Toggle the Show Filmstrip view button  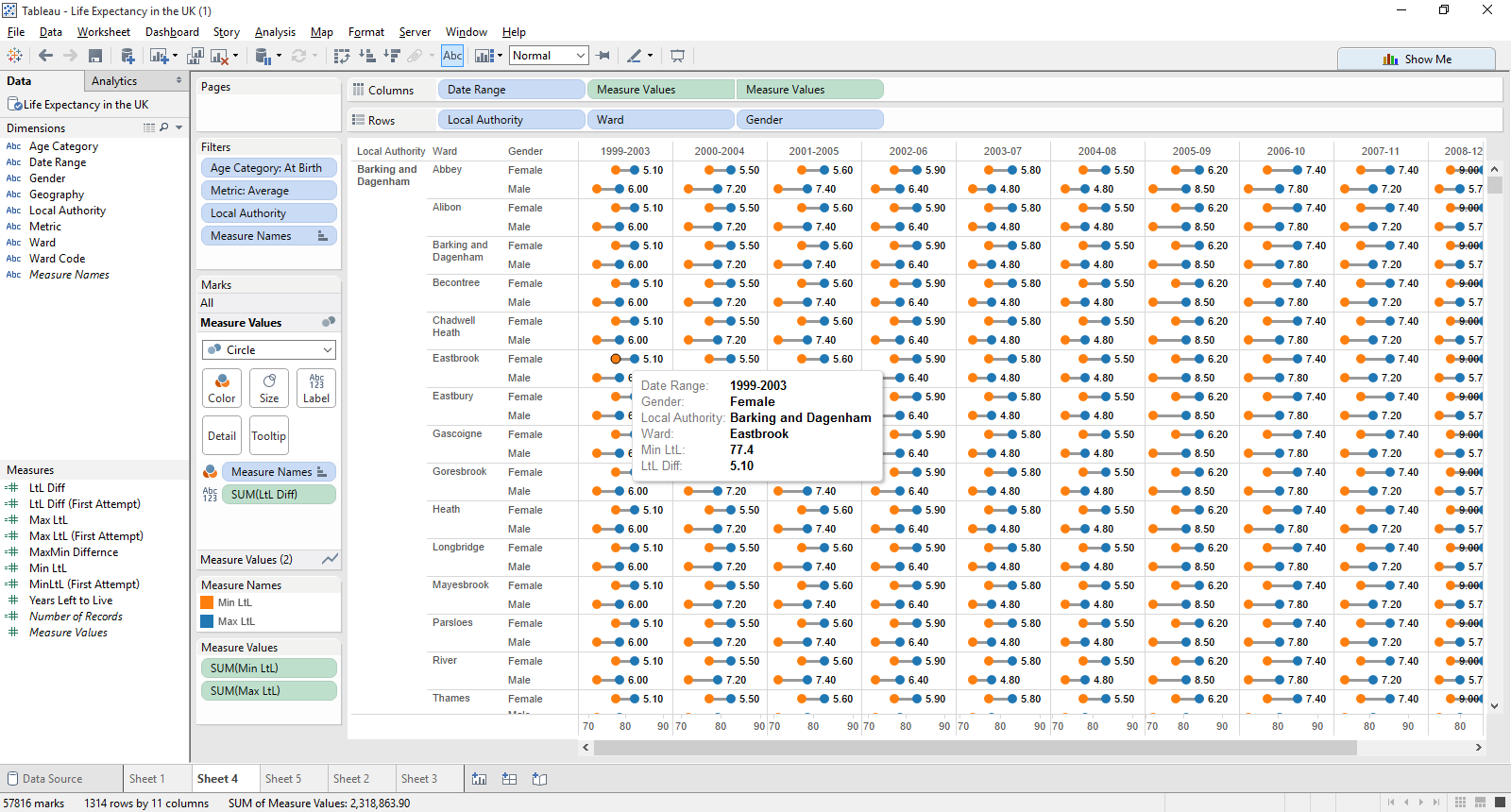click(1480, 803)
